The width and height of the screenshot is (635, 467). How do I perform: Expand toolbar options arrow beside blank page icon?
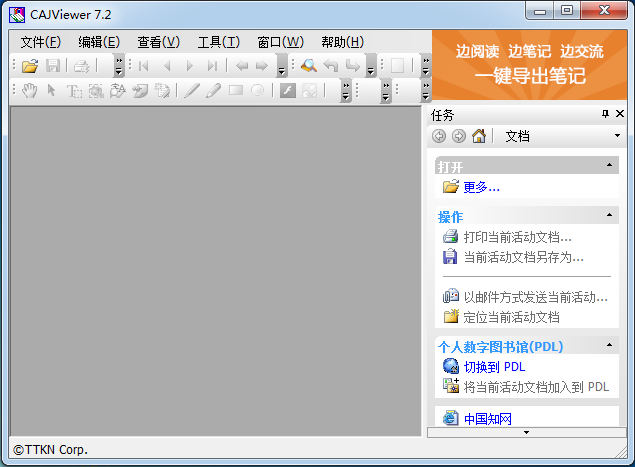pos(426,66)
